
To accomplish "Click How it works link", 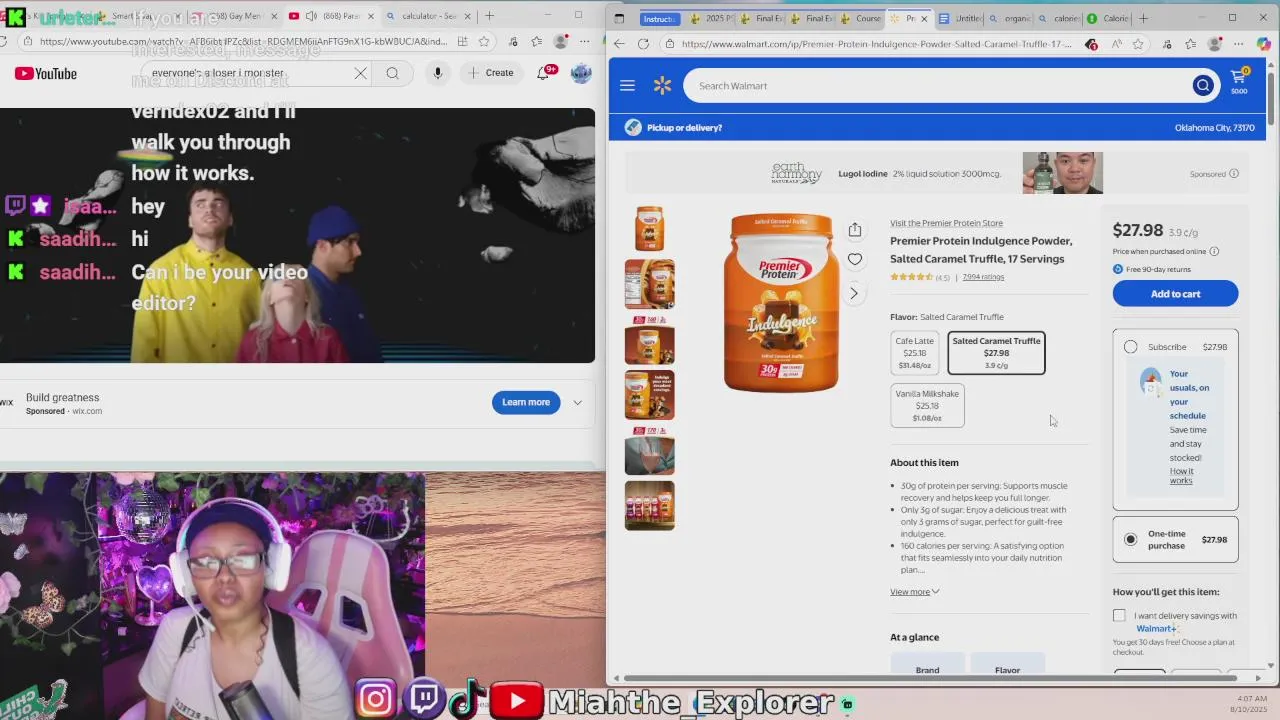I will coord(1181,476).
